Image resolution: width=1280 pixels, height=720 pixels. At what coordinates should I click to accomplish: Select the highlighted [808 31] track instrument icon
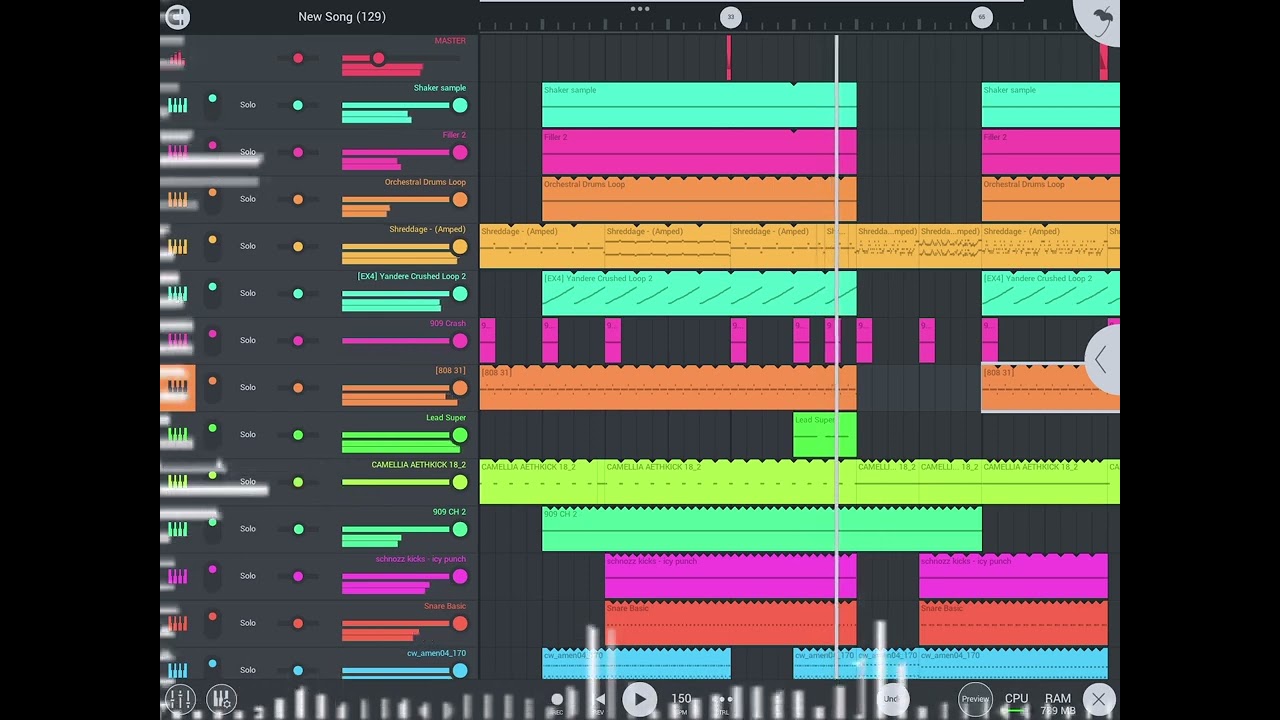pyautogui.click(x=177, y=388)
